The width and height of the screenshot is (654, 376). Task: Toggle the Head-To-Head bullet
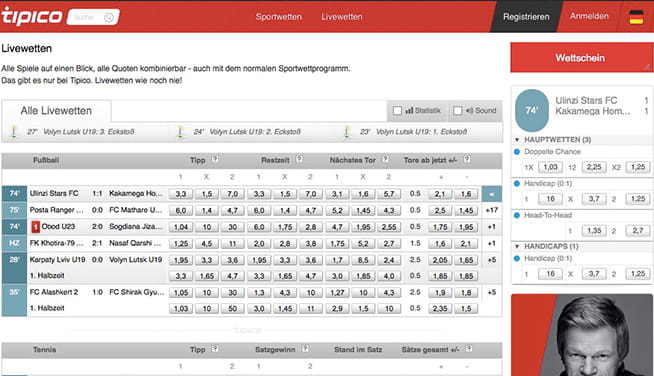[x=517, y=215]
